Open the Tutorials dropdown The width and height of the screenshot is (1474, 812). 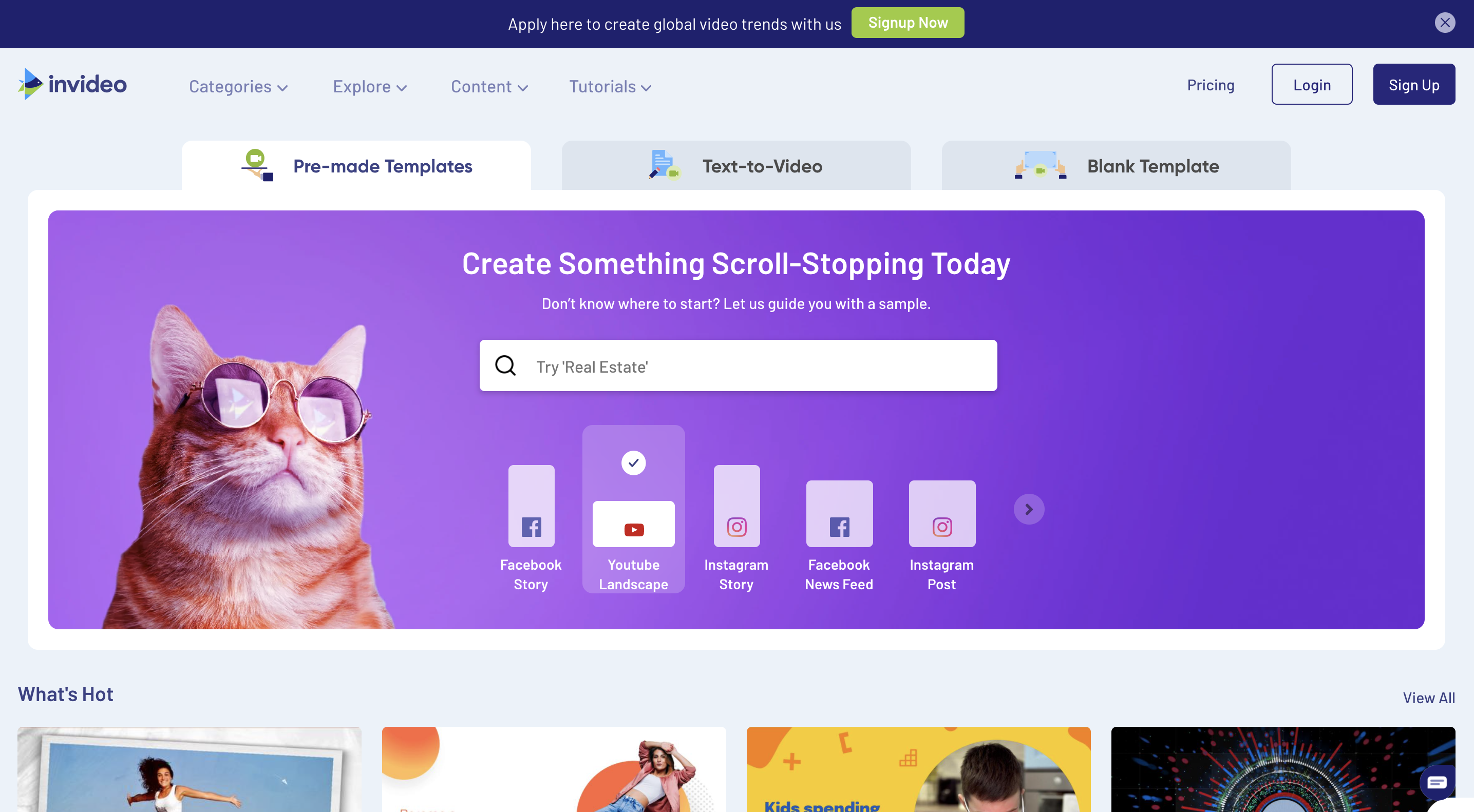point(610,86)
